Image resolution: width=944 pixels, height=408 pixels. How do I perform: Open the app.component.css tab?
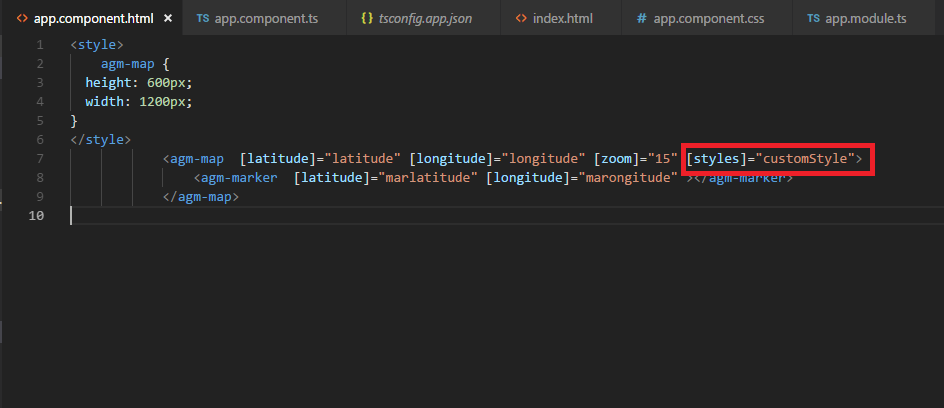pyautogui.click(x=706, y=18)
